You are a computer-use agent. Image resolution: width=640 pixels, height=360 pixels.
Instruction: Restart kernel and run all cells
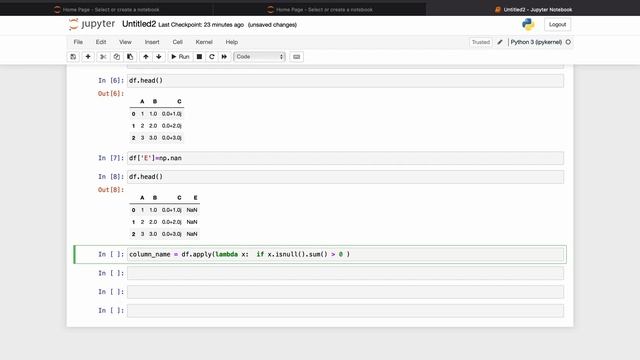[x=224, y=57]
